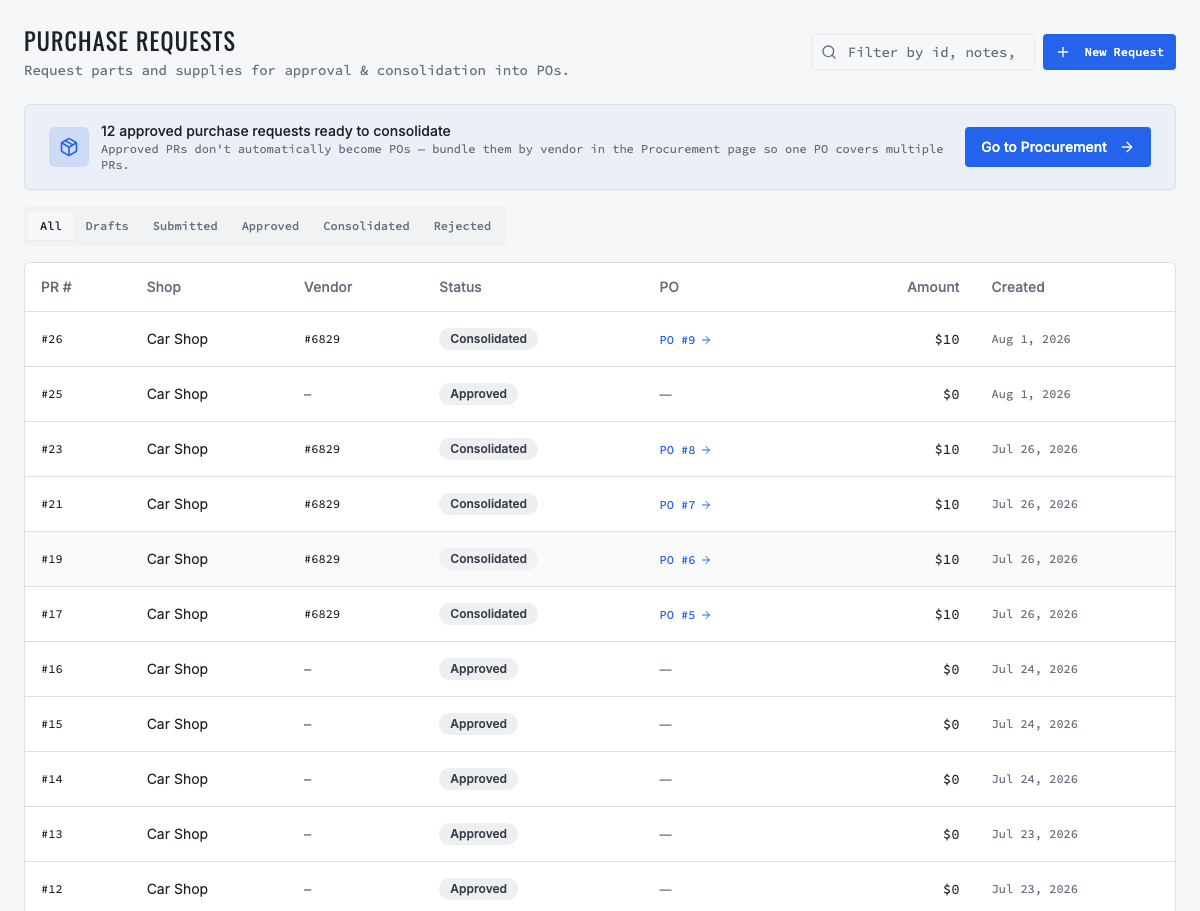1200x911 pixels.
Task: Click the Amount column header
Action: pos(933,287)
